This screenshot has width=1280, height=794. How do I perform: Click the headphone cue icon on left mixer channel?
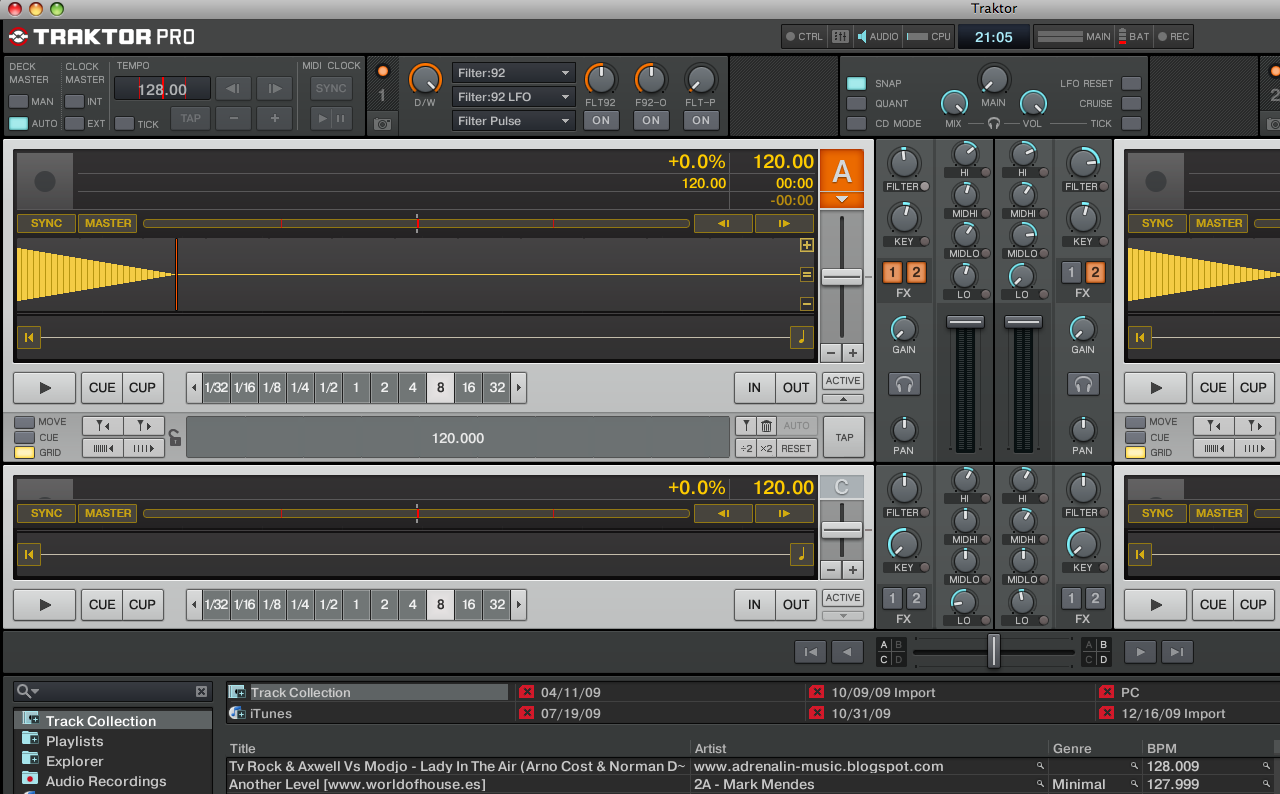pyautogui.click(x=904, y=385)
